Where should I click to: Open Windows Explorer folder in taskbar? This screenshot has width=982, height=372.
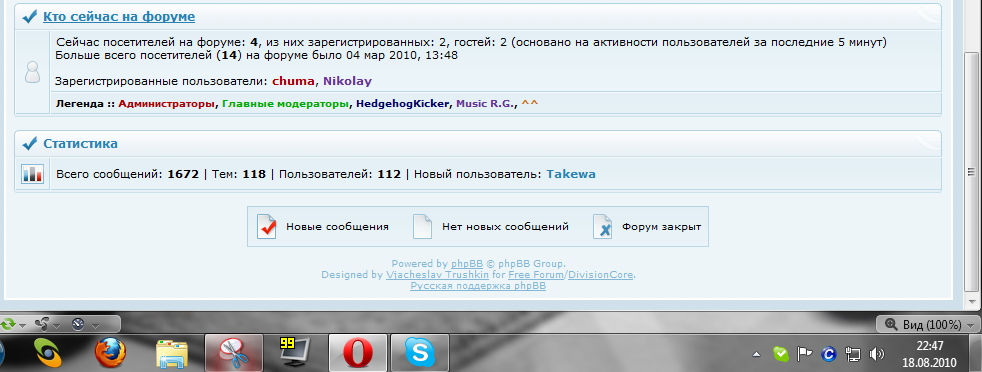(172, 353)
